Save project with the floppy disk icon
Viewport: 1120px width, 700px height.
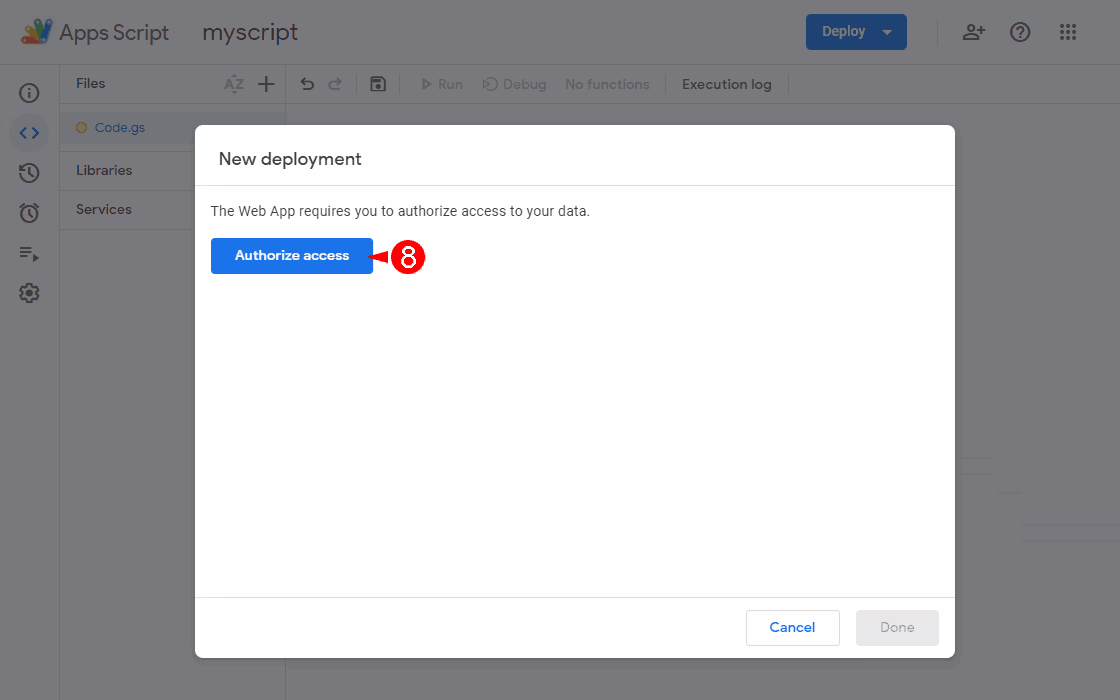[378, 85]
